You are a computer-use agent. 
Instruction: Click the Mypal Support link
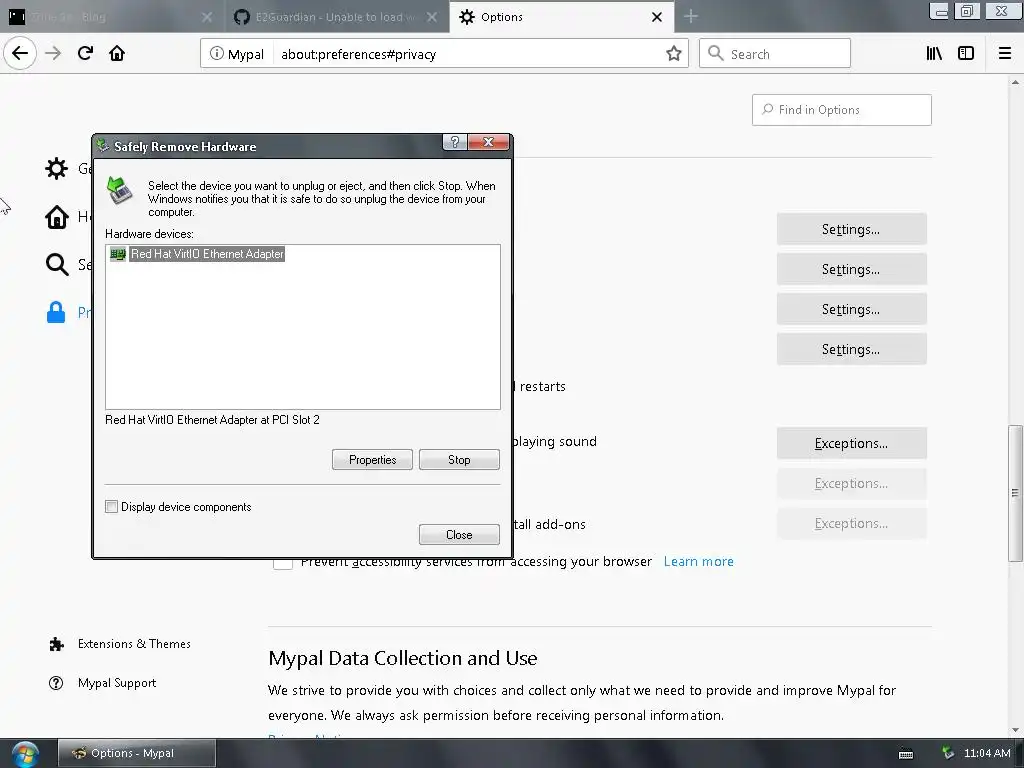point(117,683)
